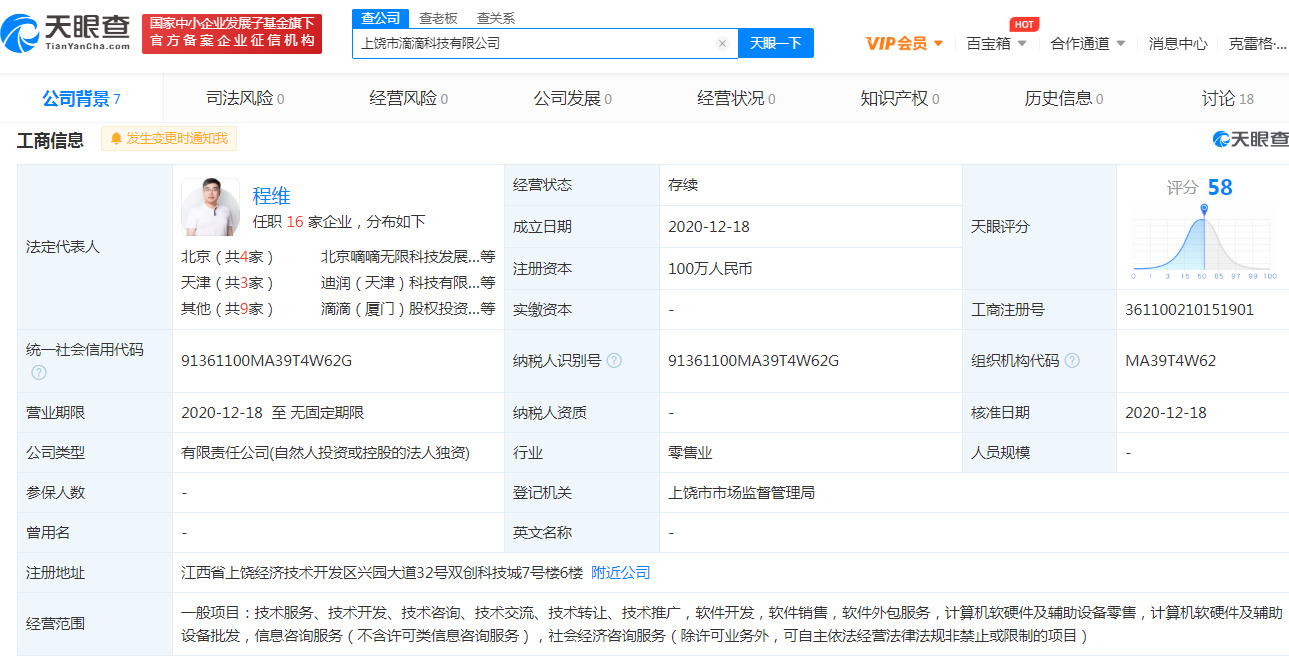
Task: Select the 知识产权 tab
Action: pos(900,98)
